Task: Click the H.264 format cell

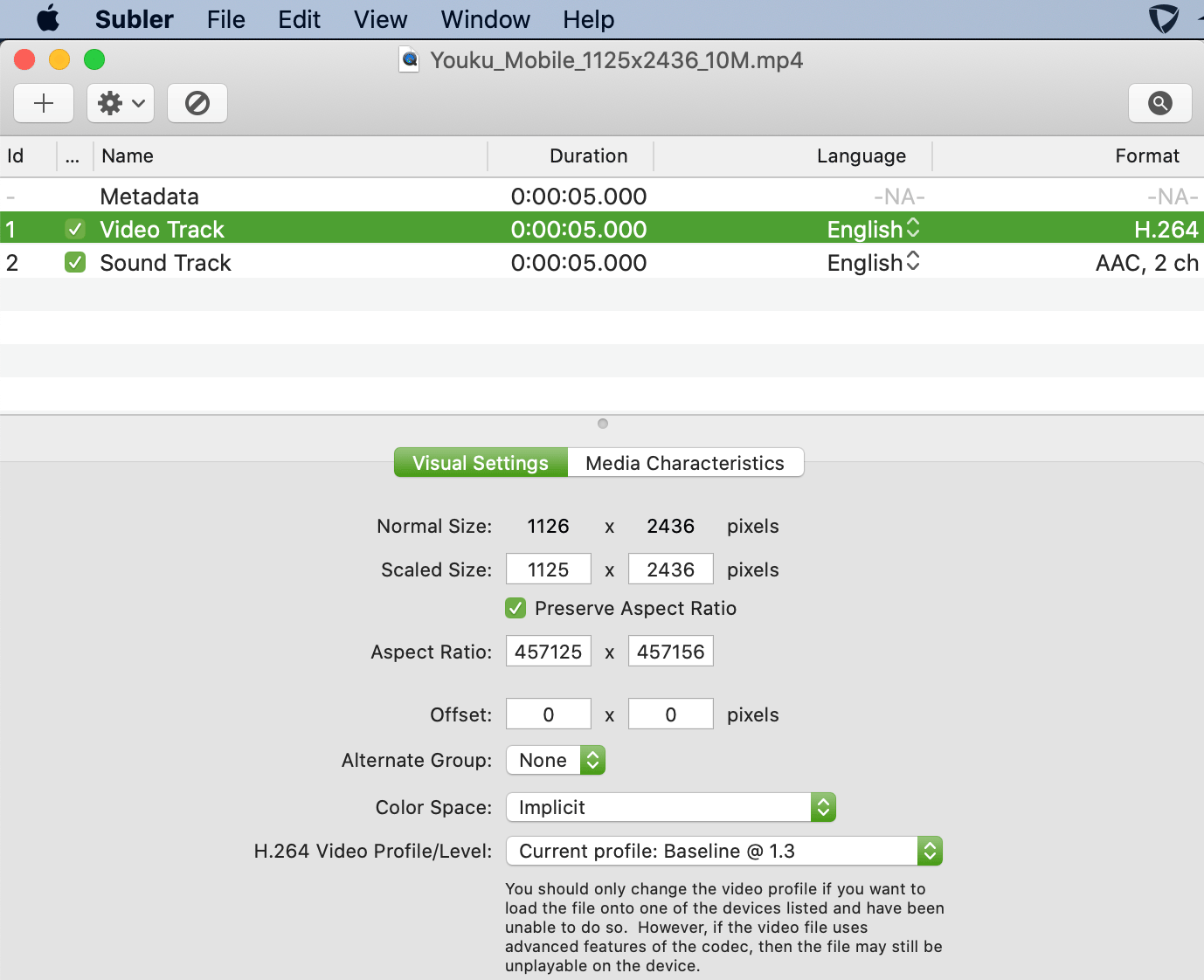Action: pyautogui.click(x=1166, y=229)
